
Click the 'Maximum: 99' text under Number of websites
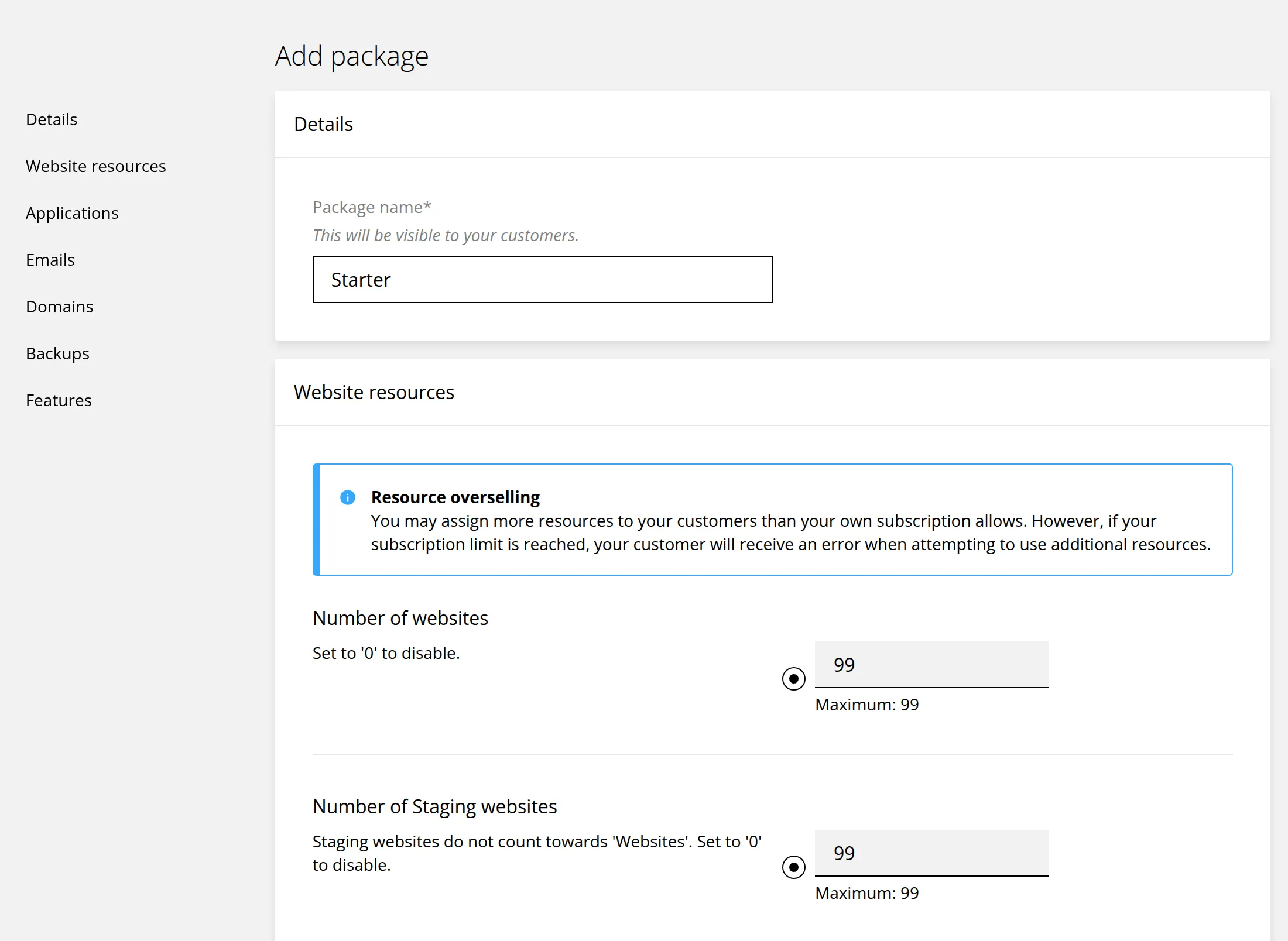point(867,705)
